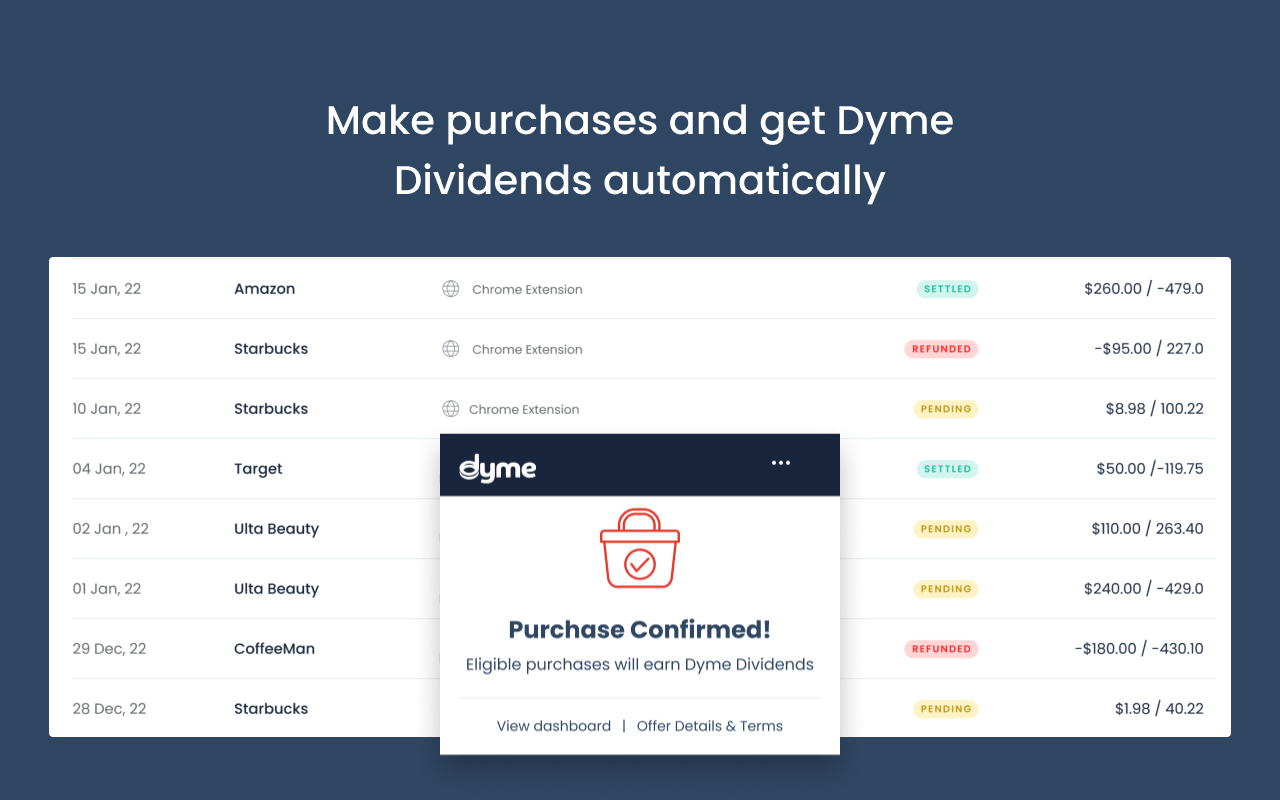This screenshot has height=800, width=1280.
Task: Select the Target merchant name
Action: 258,469
